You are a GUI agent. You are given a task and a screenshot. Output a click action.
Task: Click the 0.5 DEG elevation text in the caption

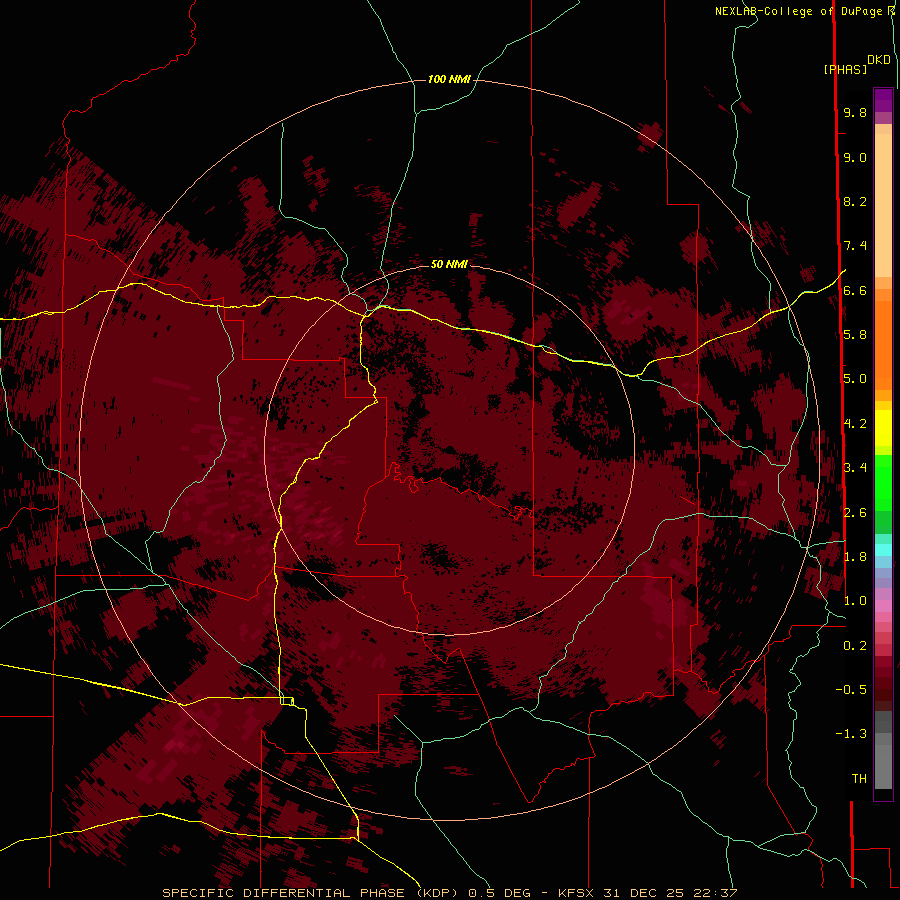pos(499,893)
